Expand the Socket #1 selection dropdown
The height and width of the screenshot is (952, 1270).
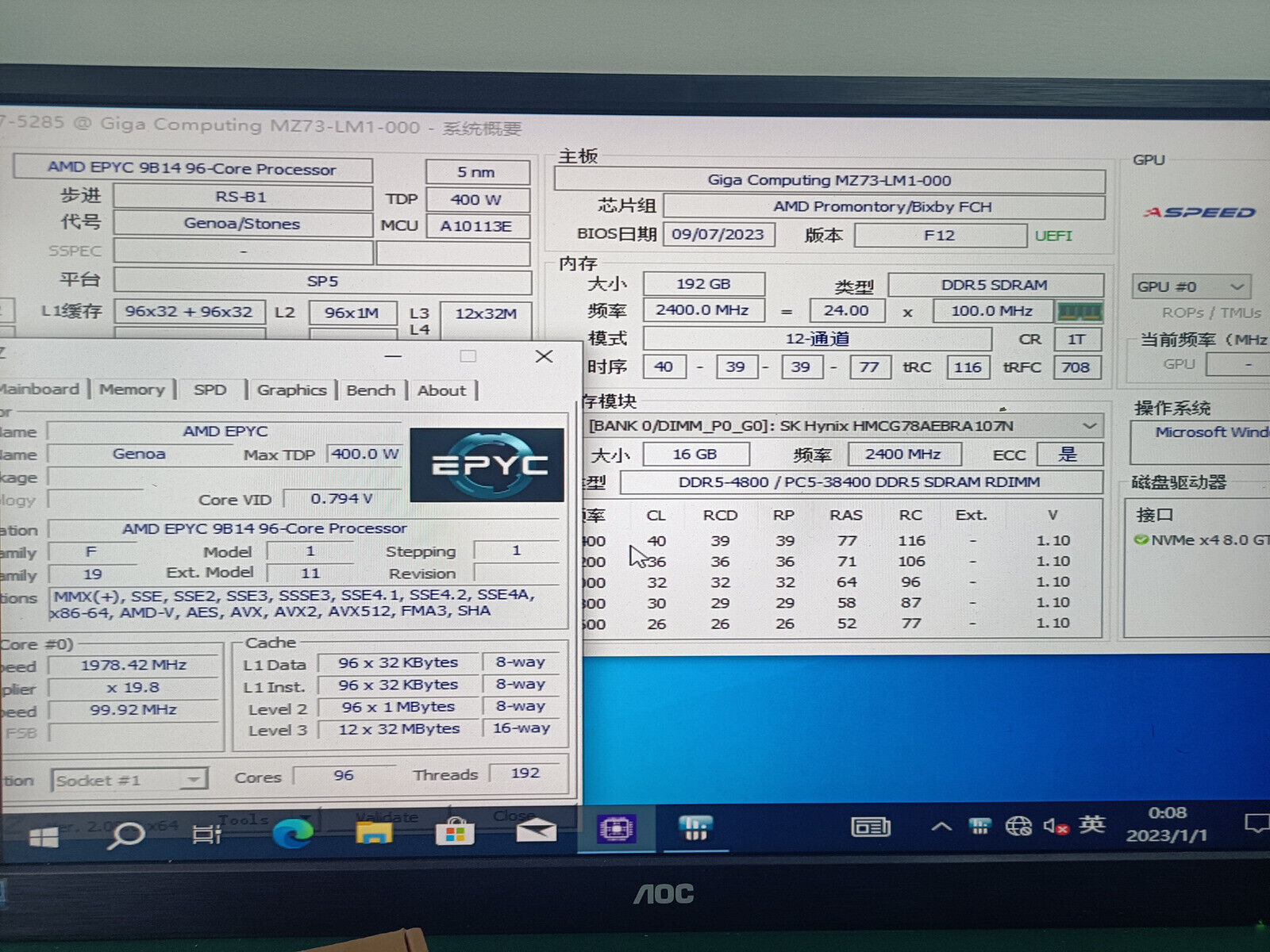click(x=192, y=781)
